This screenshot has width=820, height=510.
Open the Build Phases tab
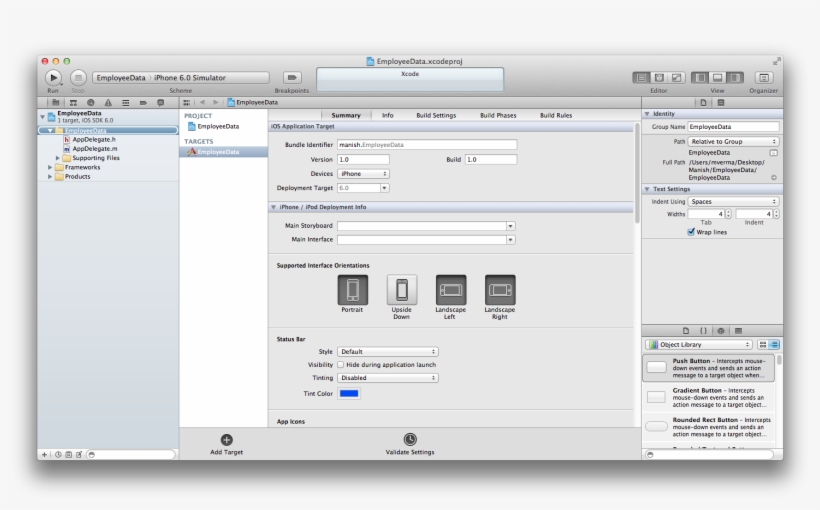click(x=498, y=115)
